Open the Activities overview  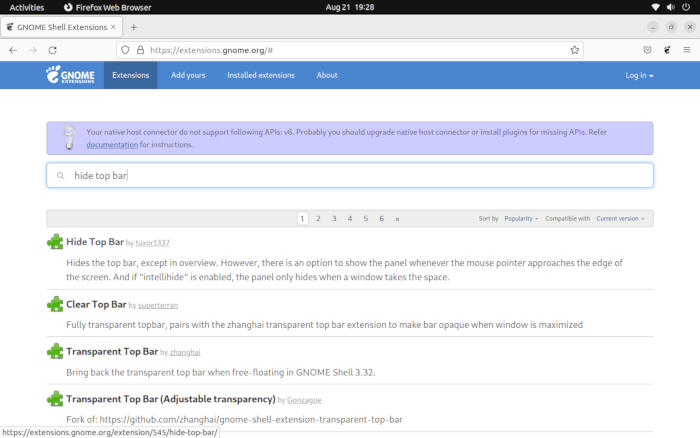coord(27,7)
